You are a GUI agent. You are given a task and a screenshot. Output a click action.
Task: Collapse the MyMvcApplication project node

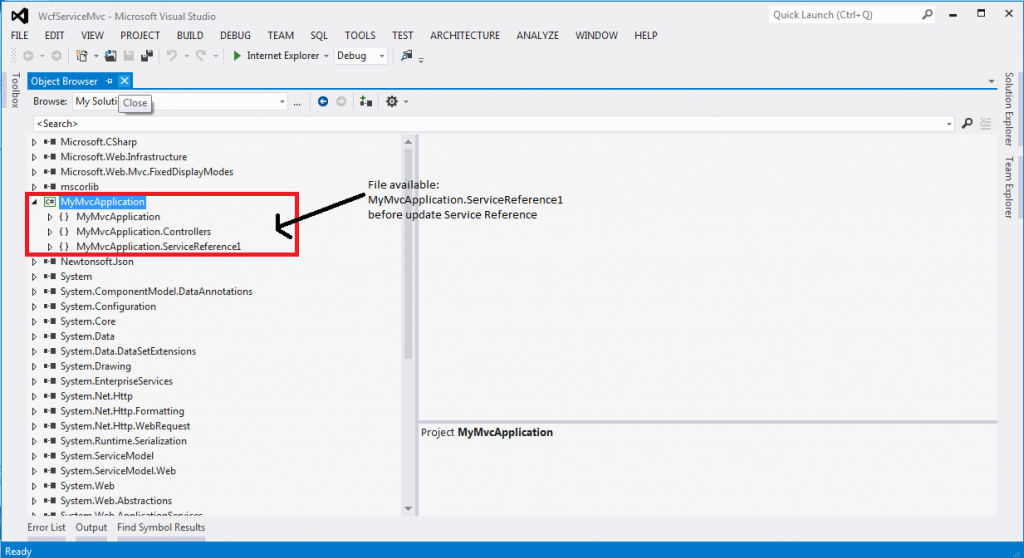tap(35, 202)
